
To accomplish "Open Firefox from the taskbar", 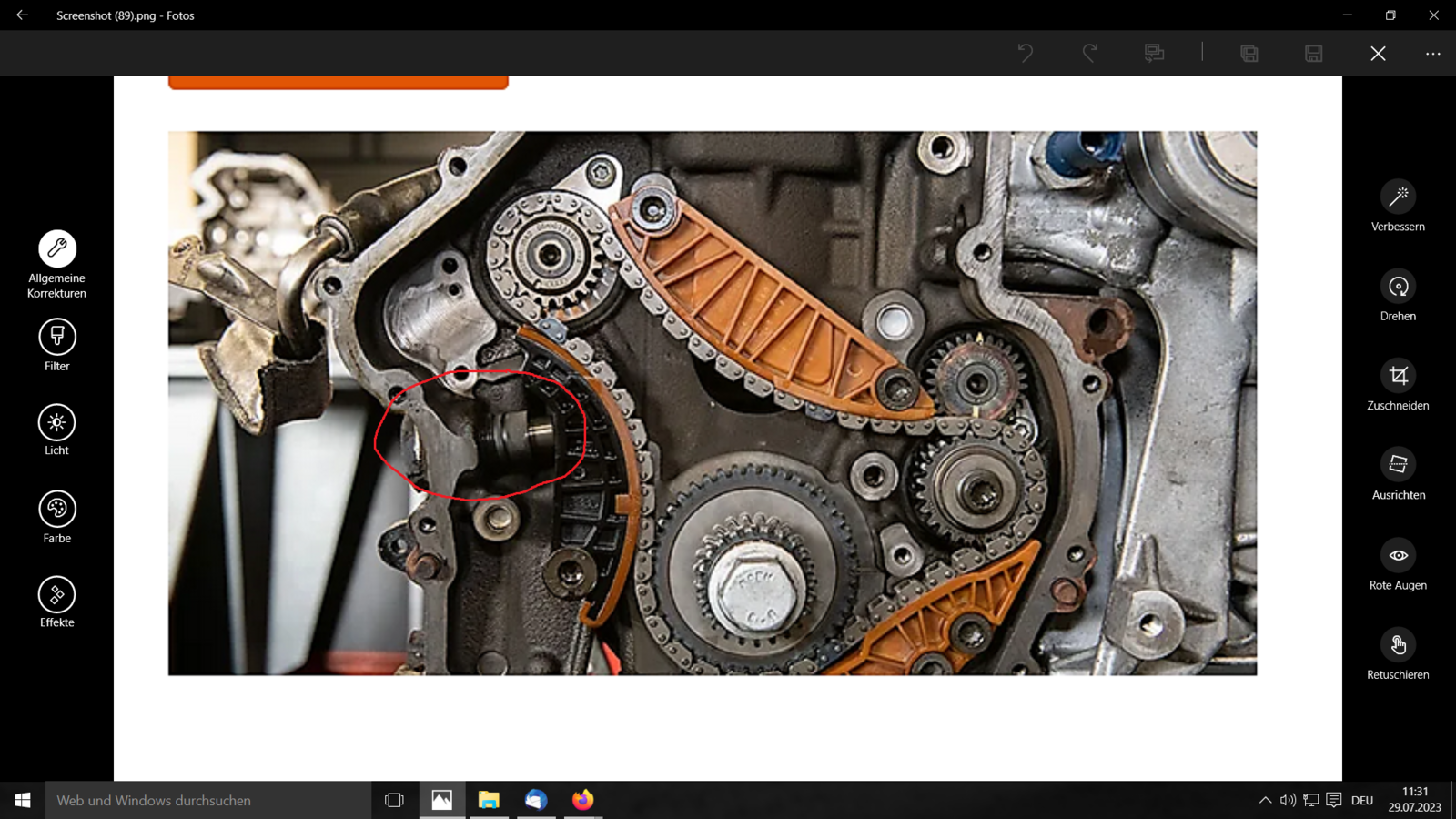I will pos(583,800).
